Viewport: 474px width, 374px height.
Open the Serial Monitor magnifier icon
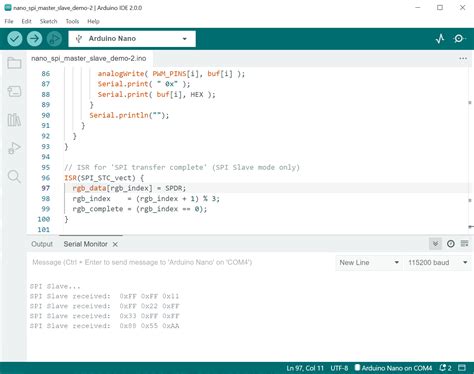click(459, 39)
